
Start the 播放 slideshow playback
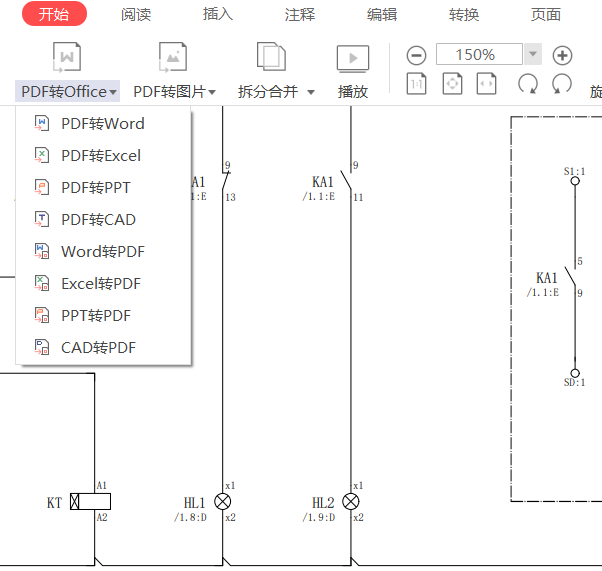(x=352, y=70)
